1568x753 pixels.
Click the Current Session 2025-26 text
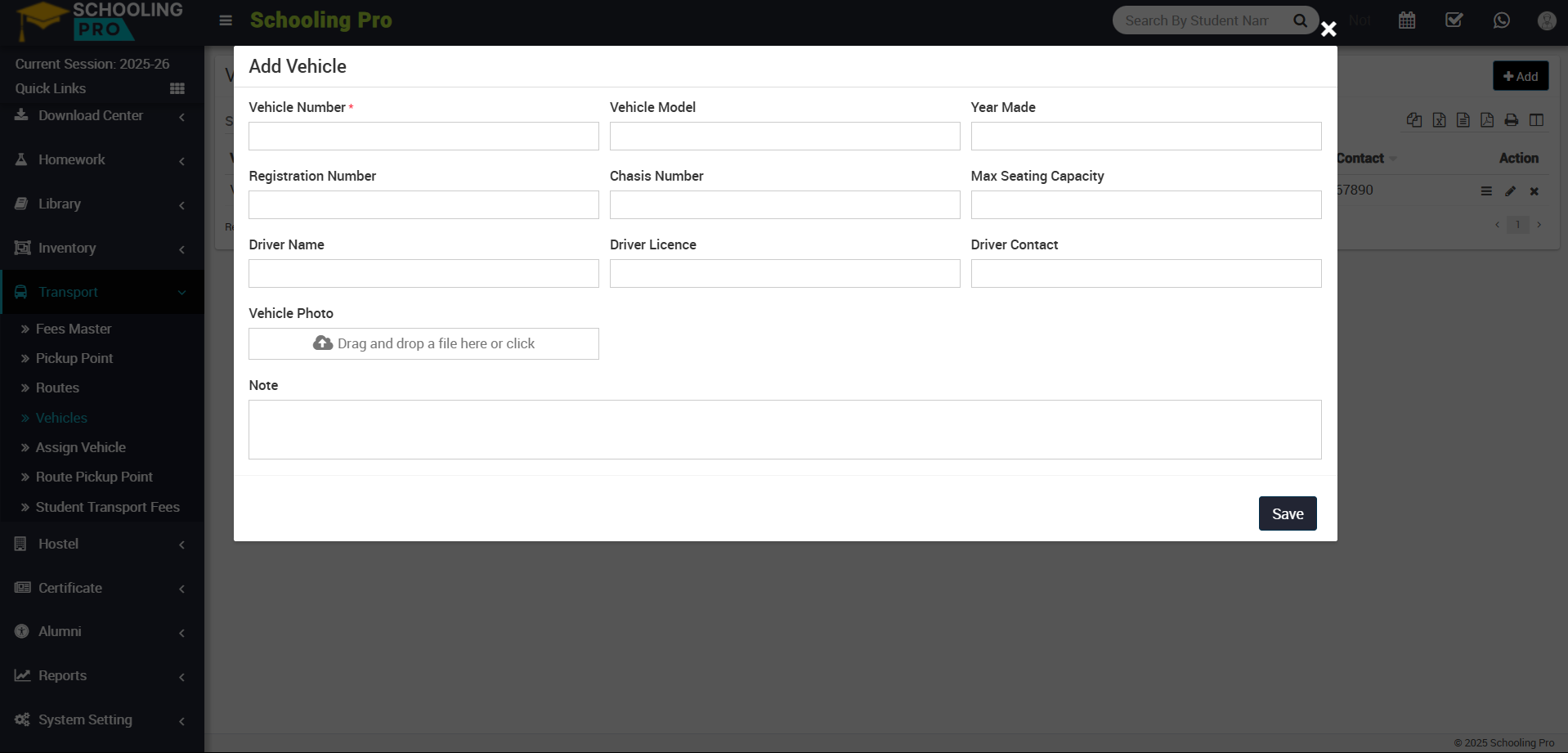92,64
